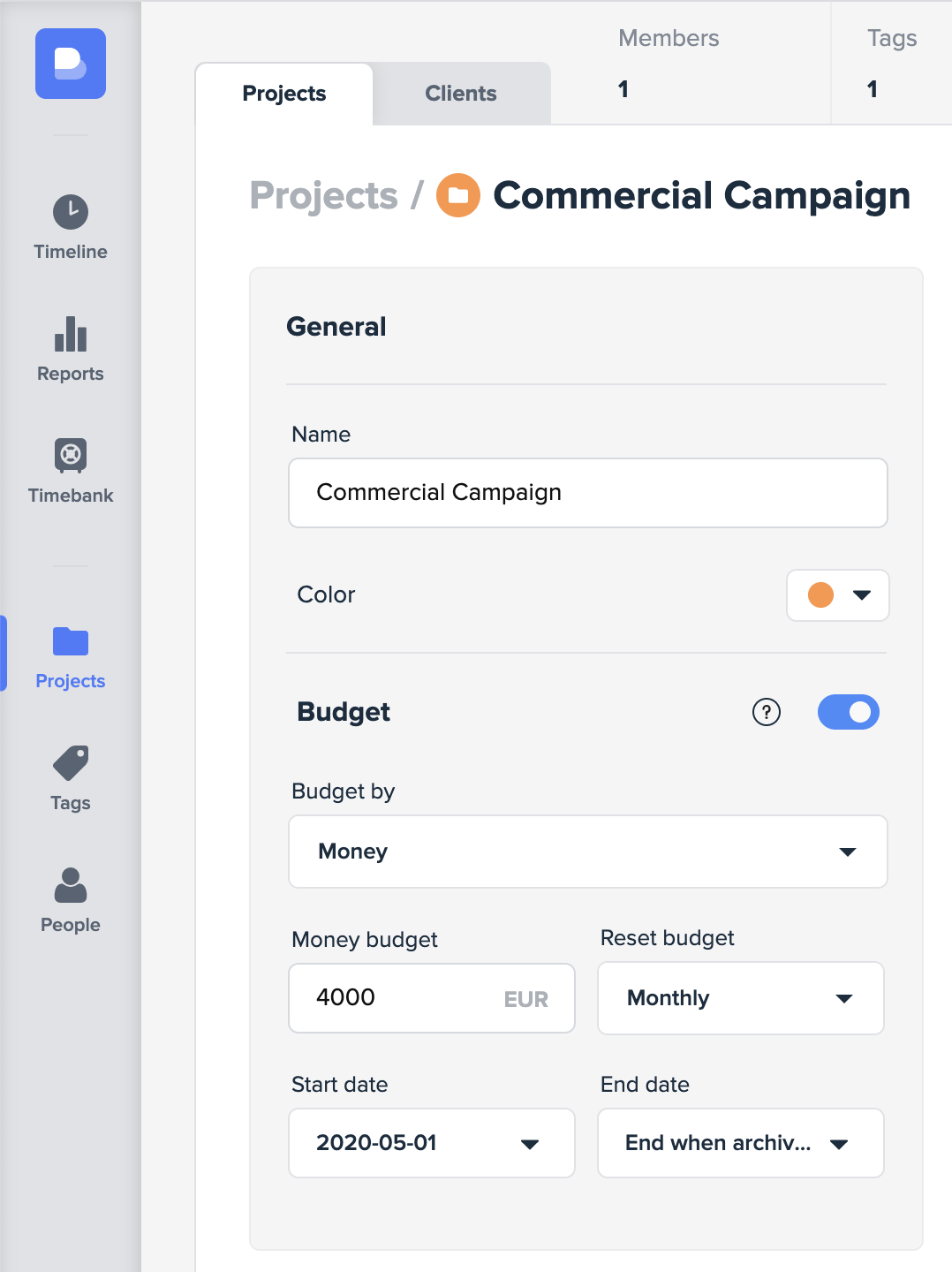Image resolution: width=952 pixels, height=1272 pixels.
Task: Click the project Name input field
Action: (587, 493)
